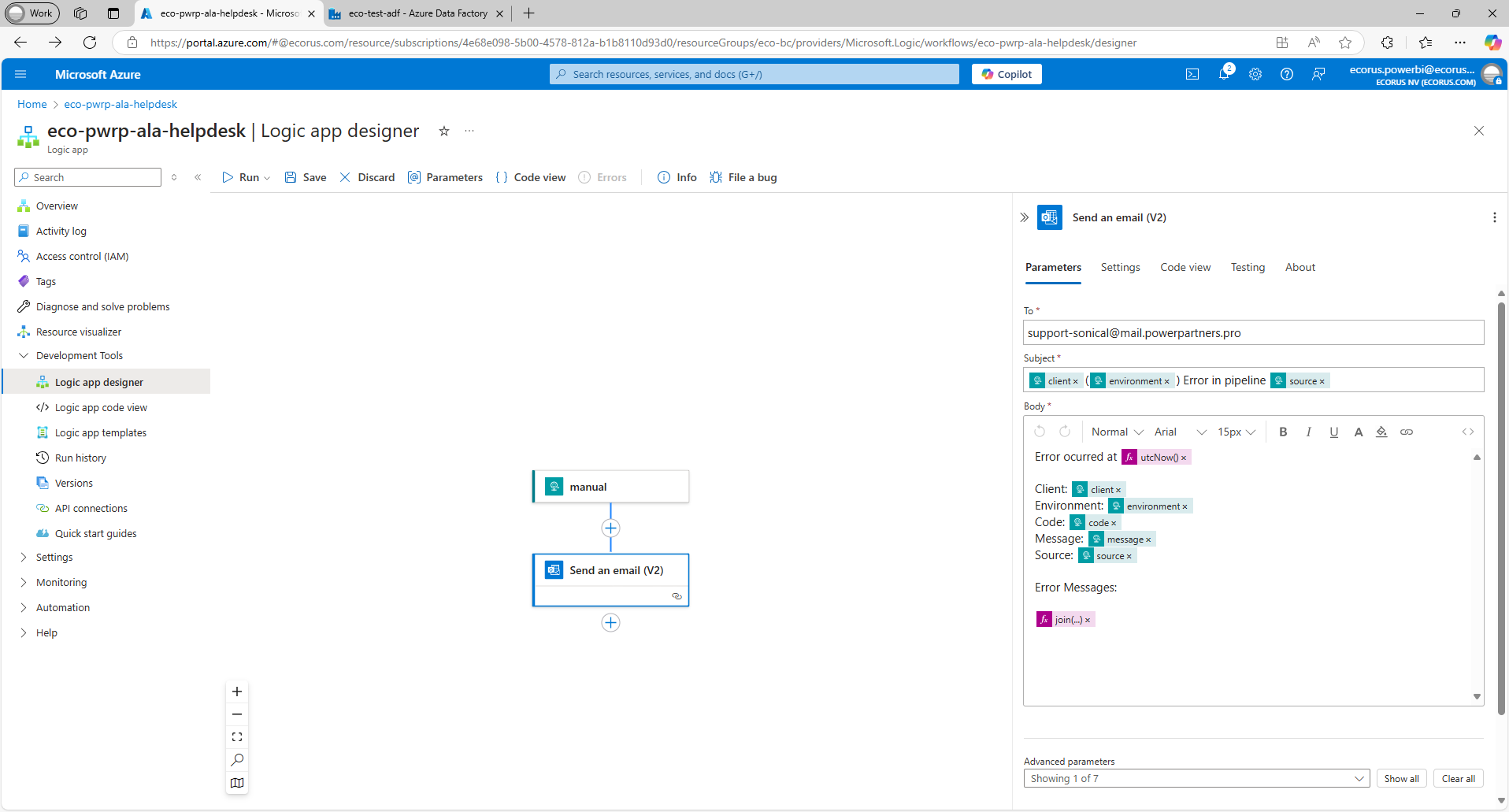The height and width of the screenshot is (812, 1509).
Task: Open Azure notifications bell
Action: tap(1224, 74)
